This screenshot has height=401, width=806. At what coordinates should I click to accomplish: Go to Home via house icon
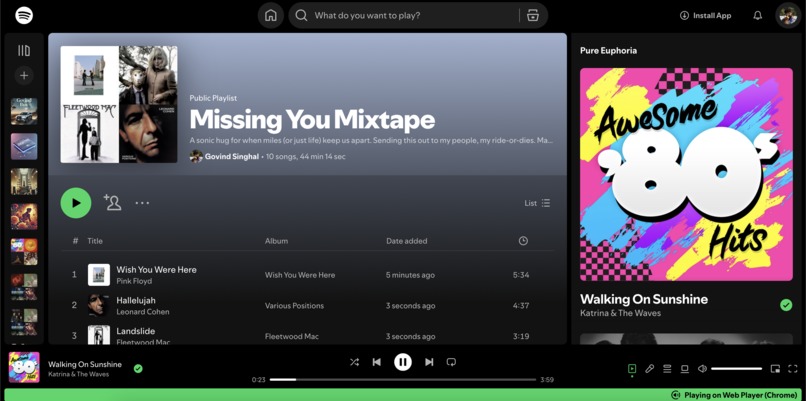pos(270,15)
